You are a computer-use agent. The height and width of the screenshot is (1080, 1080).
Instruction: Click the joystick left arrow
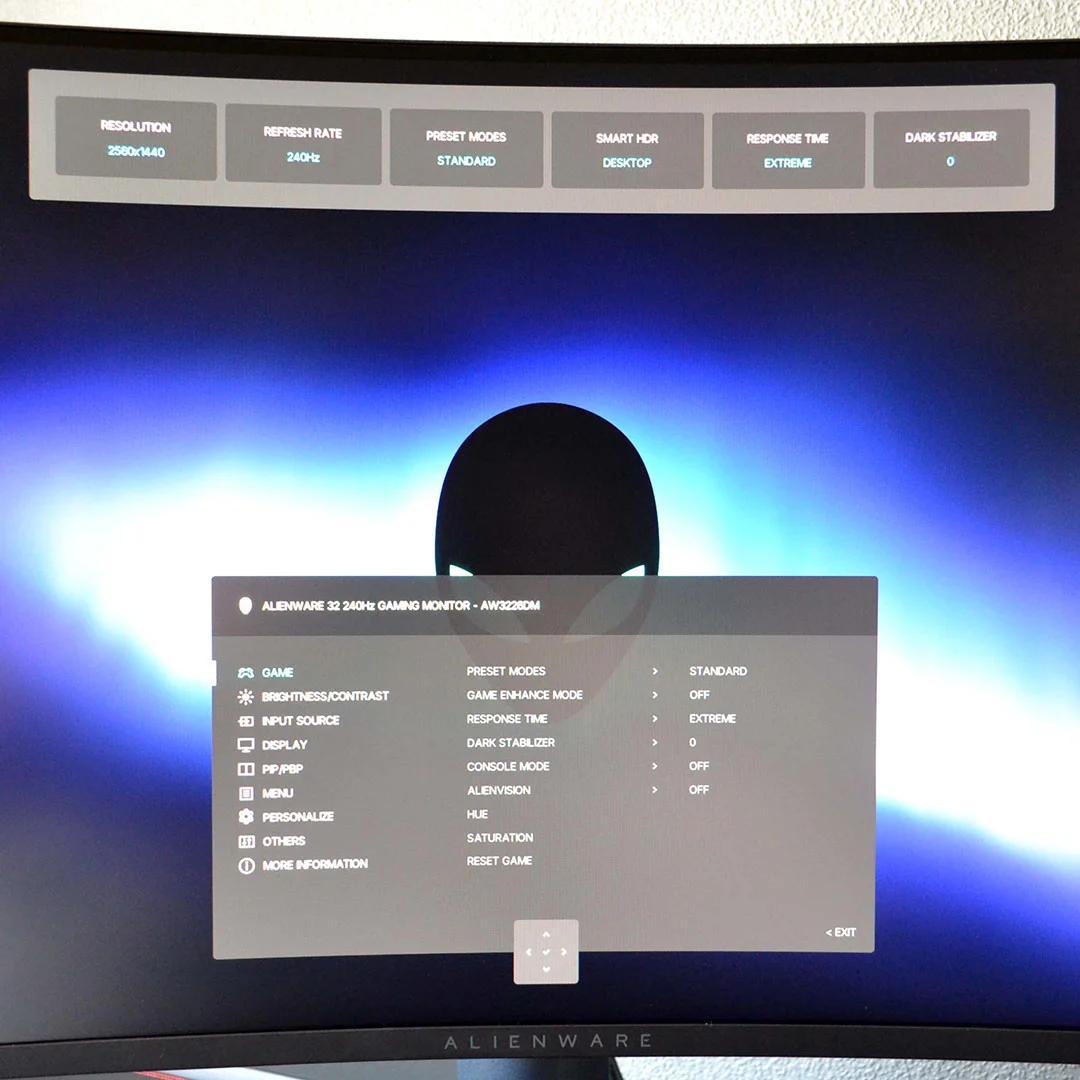[529, 952]
